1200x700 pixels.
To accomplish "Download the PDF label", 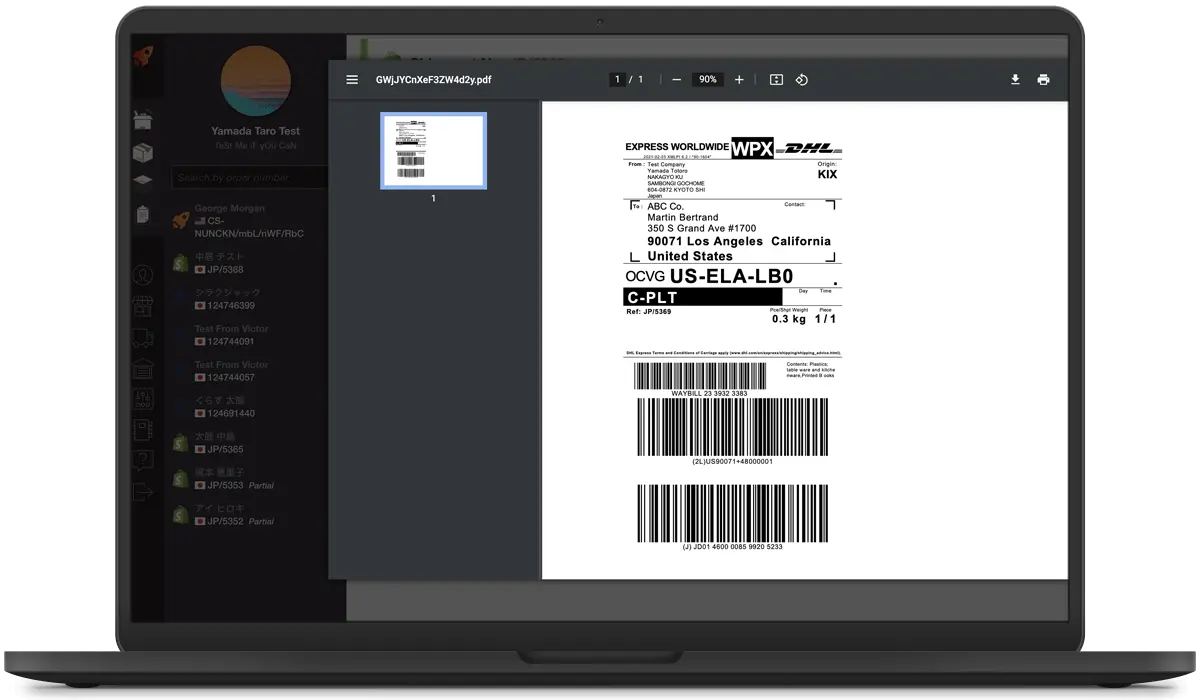I will pyautogui.click(x=1015, y=79).
